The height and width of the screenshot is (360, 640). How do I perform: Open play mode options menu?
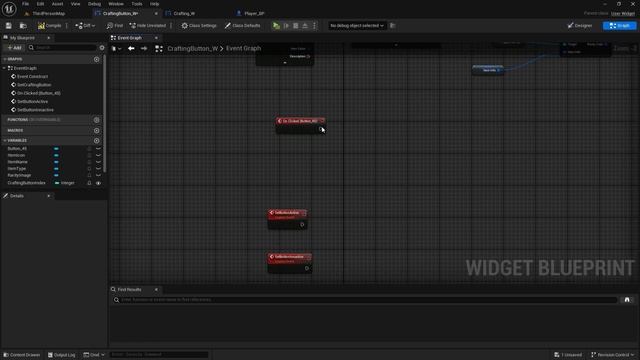(x=314, y=26)
